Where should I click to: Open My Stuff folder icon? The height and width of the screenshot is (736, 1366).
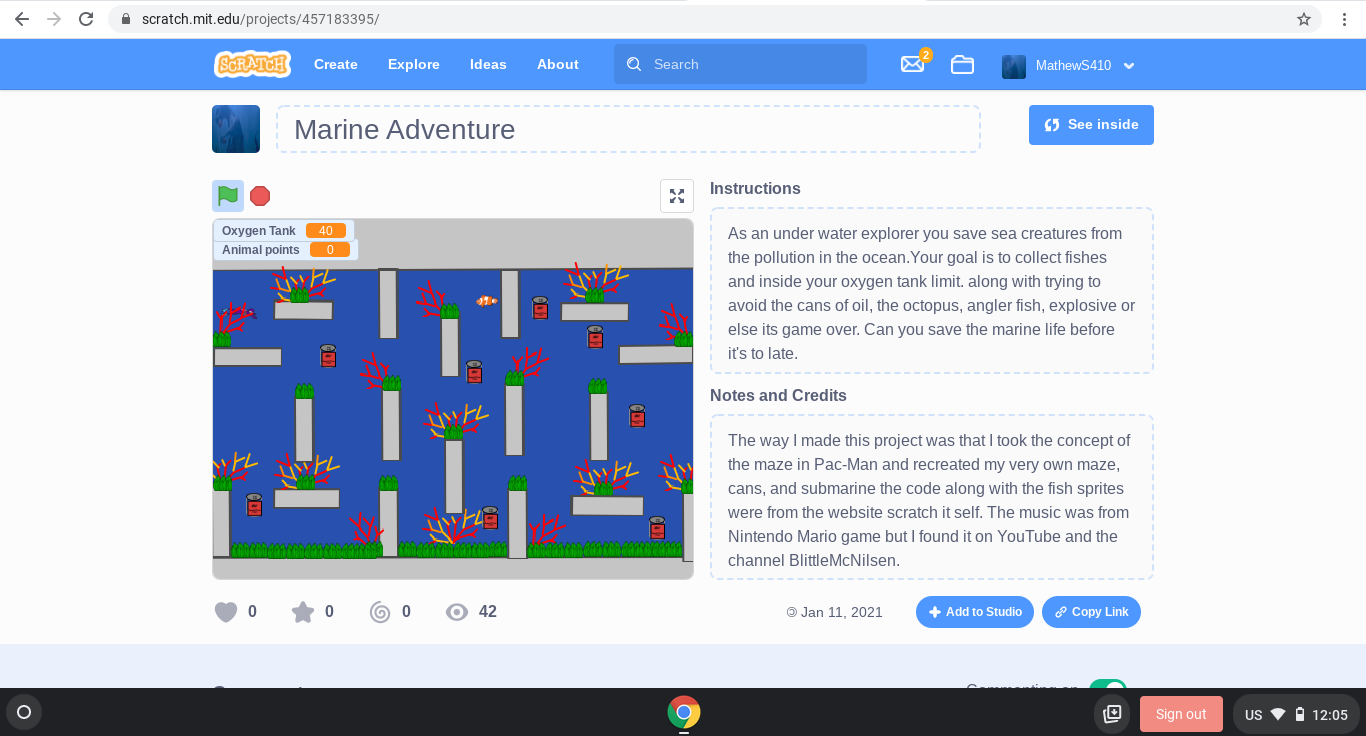pyautogui.click(x=962, y=64)
